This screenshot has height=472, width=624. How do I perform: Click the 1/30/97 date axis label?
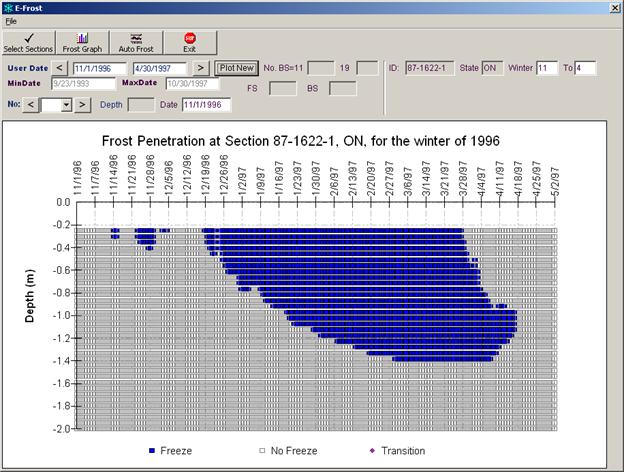(x=316, y=178)
